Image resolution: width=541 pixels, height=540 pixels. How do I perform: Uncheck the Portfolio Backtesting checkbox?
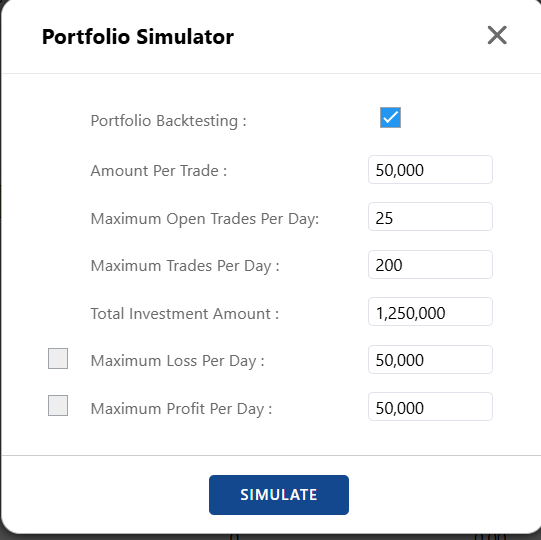pos(390,117)
